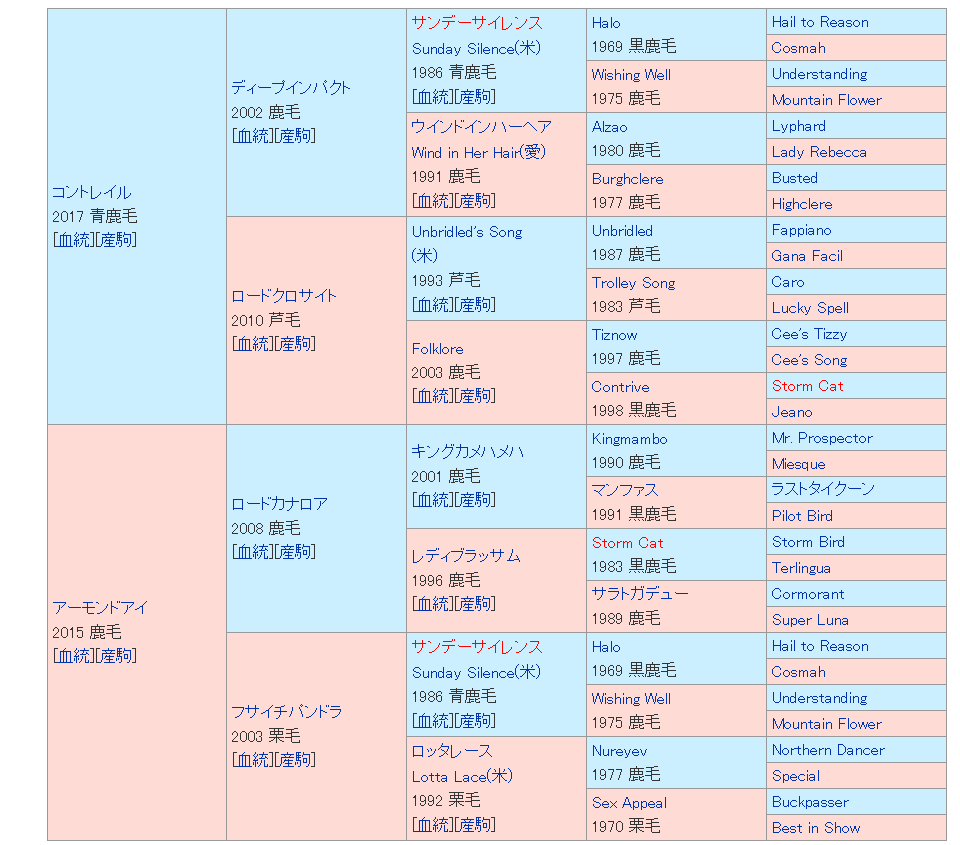This screenshot has height=845, width=960.
Task: Open 血統 link under Folklore
Action: point(433,396)
